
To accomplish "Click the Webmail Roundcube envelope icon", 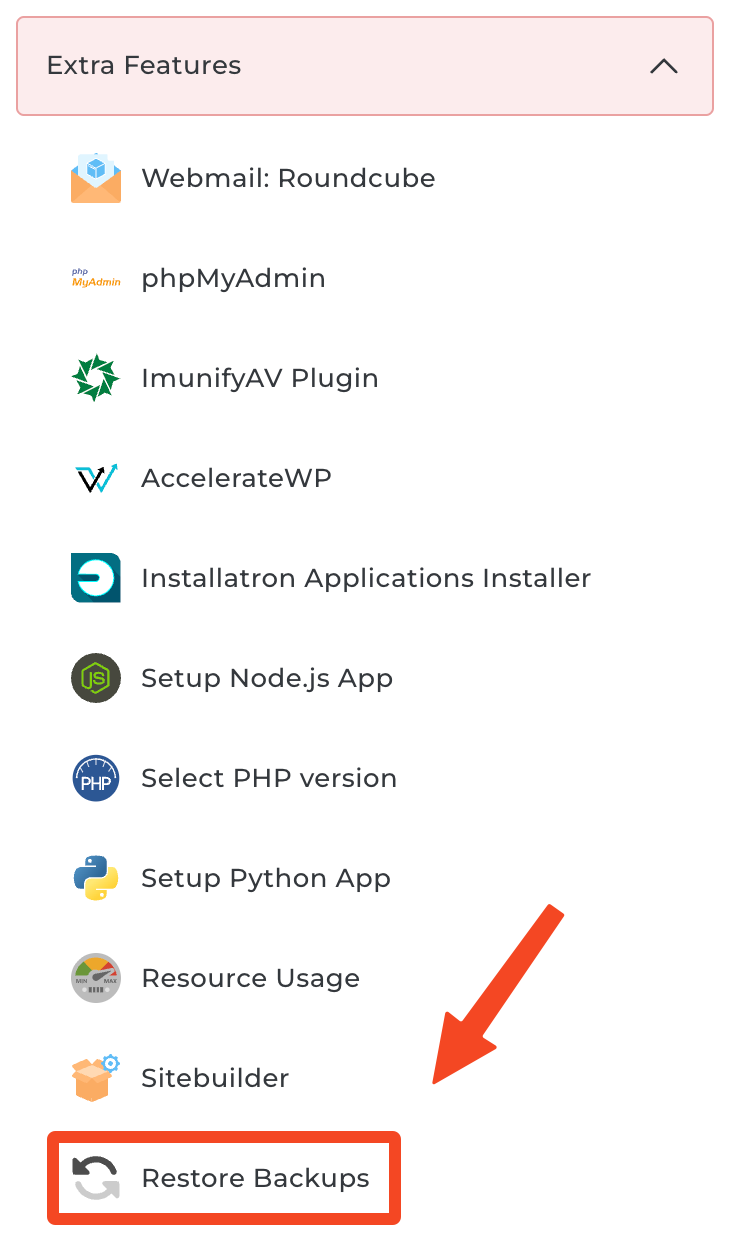I will 96,178.
